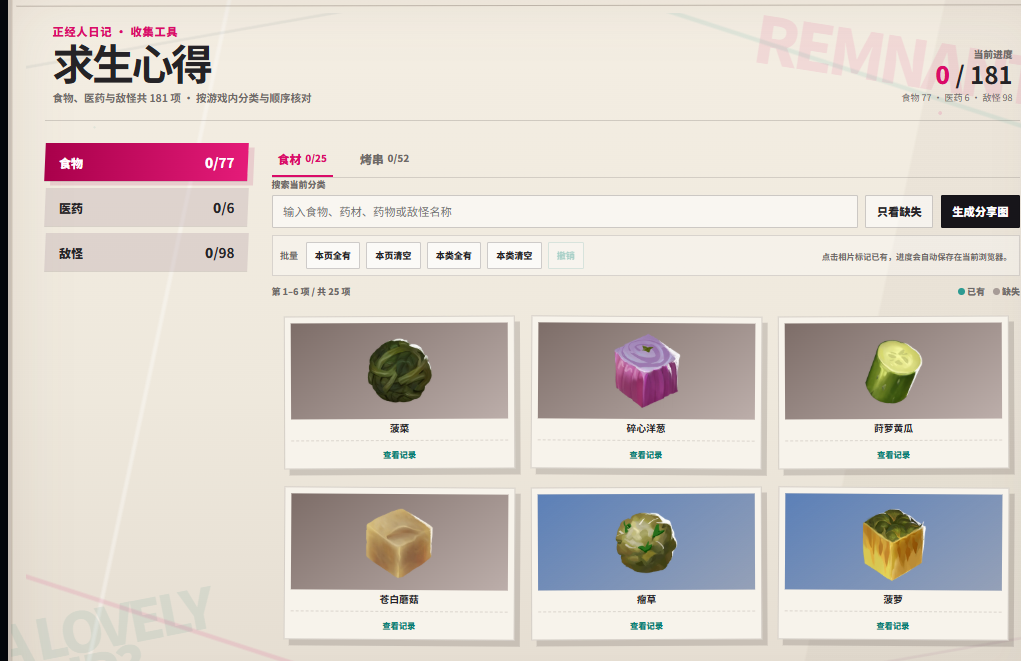The image size is (1021, 661).
Task: Open 查看记录 under 菠菜
Action: (399, 455)
